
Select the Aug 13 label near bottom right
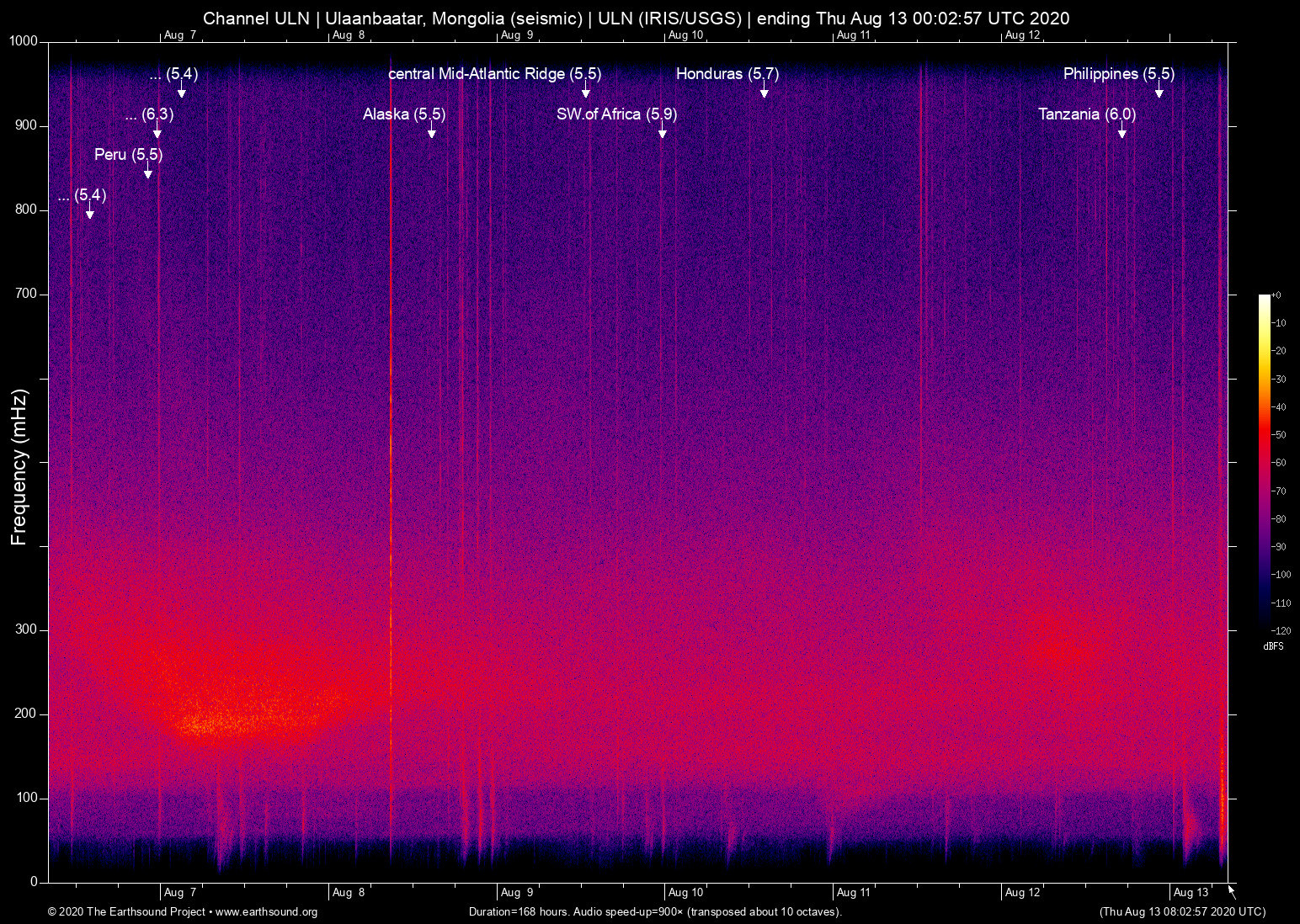point(1190,892)
